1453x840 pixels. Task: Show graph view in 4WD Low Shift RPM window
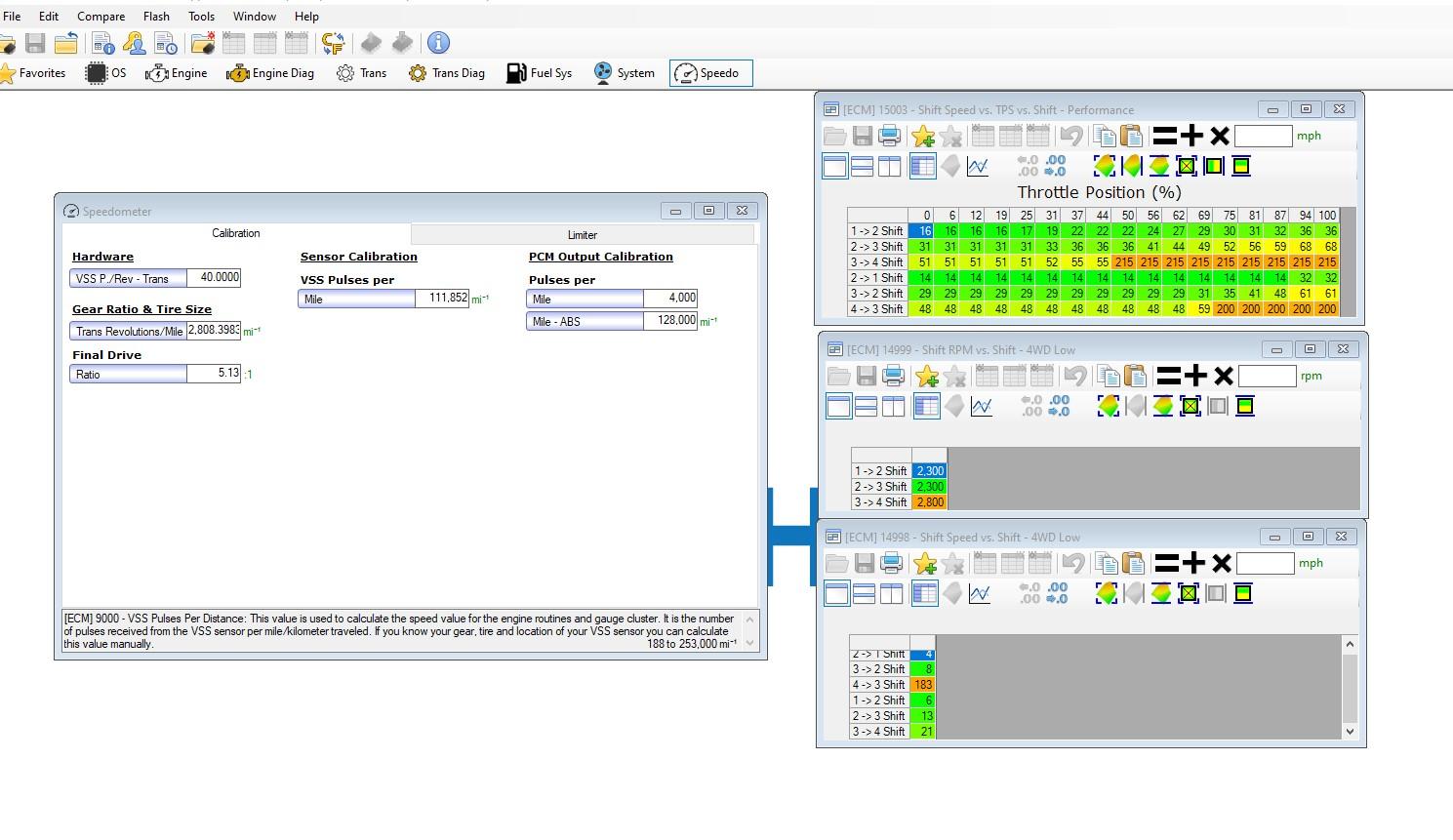tap(982, 407)
